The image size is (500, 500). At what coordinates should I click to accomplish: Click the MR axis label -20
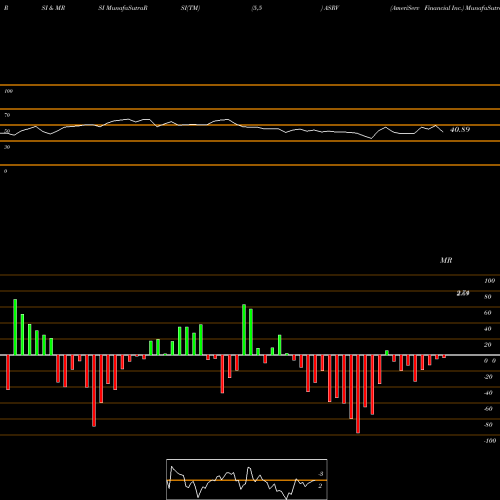[x=488, y=377]
